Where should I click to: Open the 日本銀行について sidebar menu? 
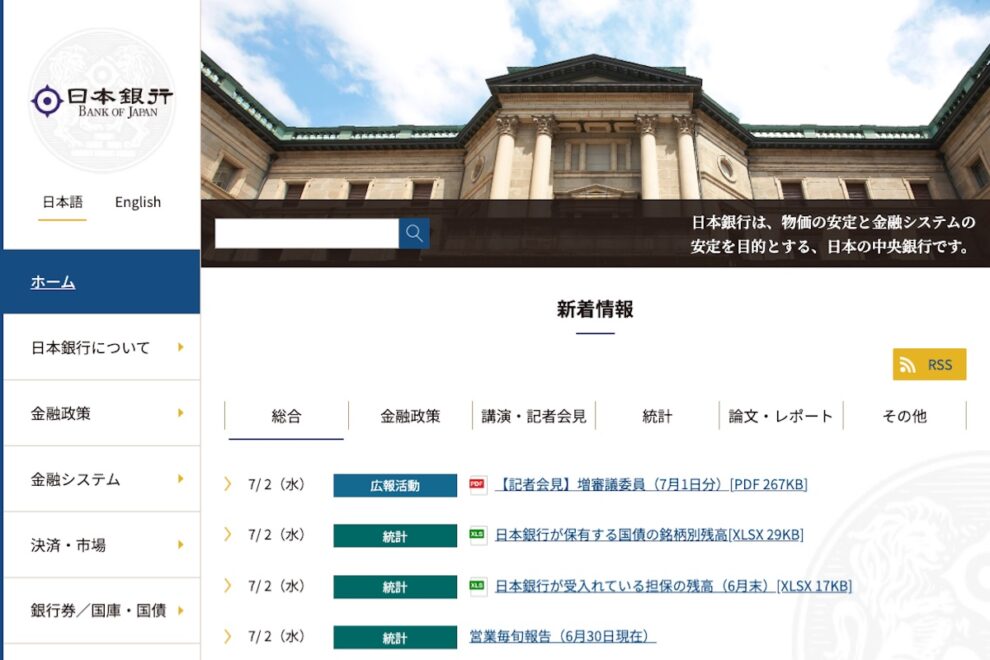tap(90, 348)
